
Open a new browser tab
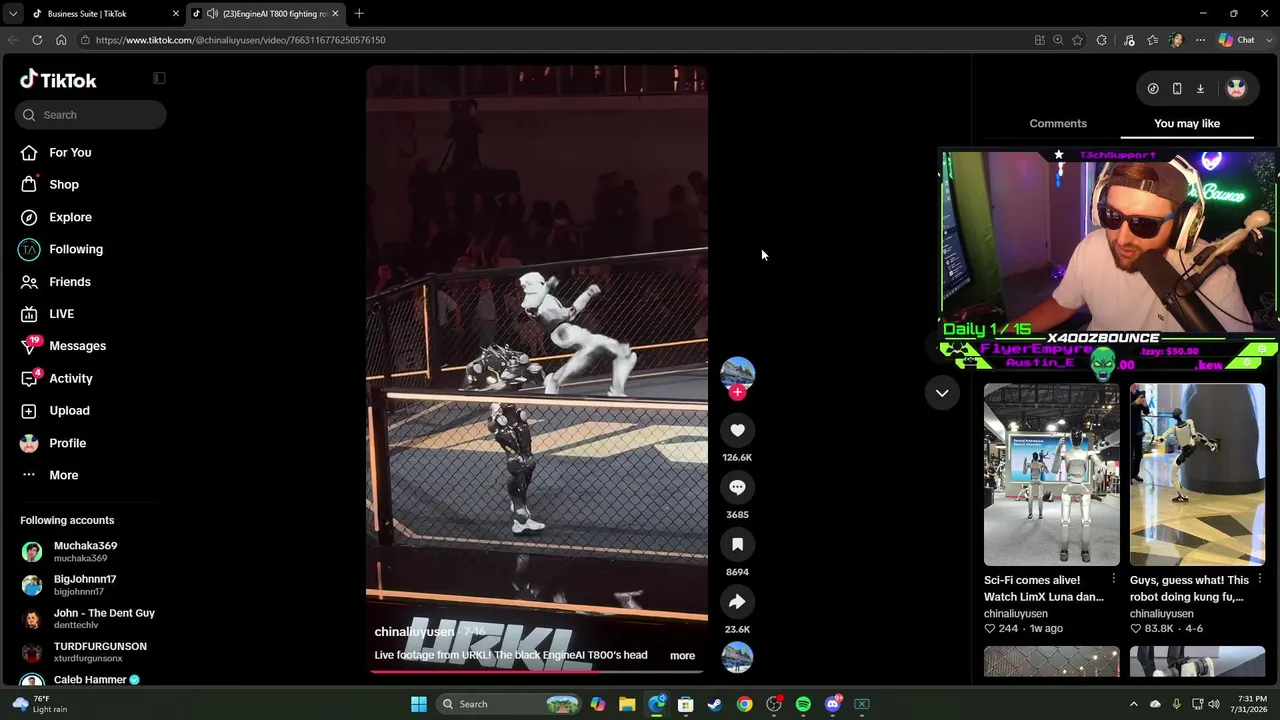(359, 13)
